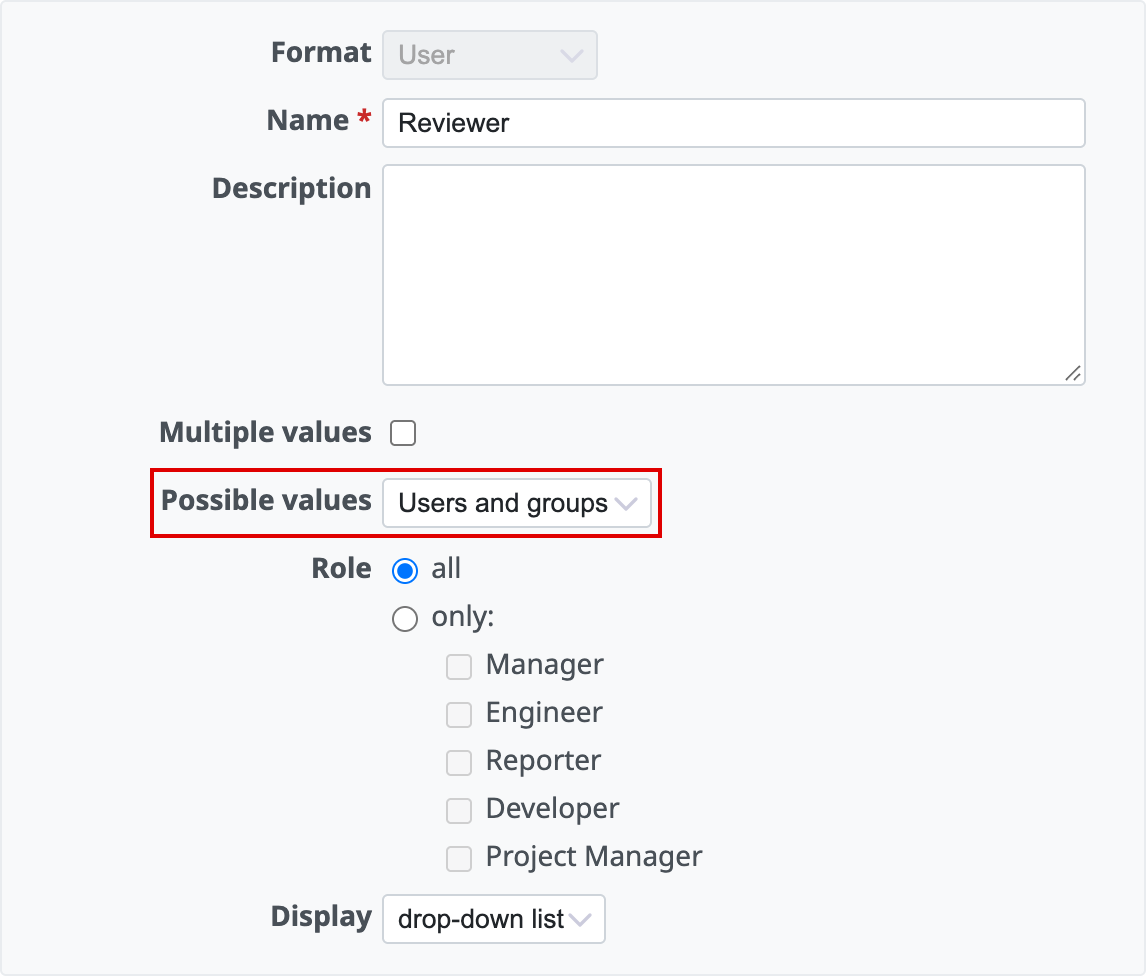Check the Manager role checkbox
The width and height of the screenshot is (1146, 976).
[x=459, y=667]
